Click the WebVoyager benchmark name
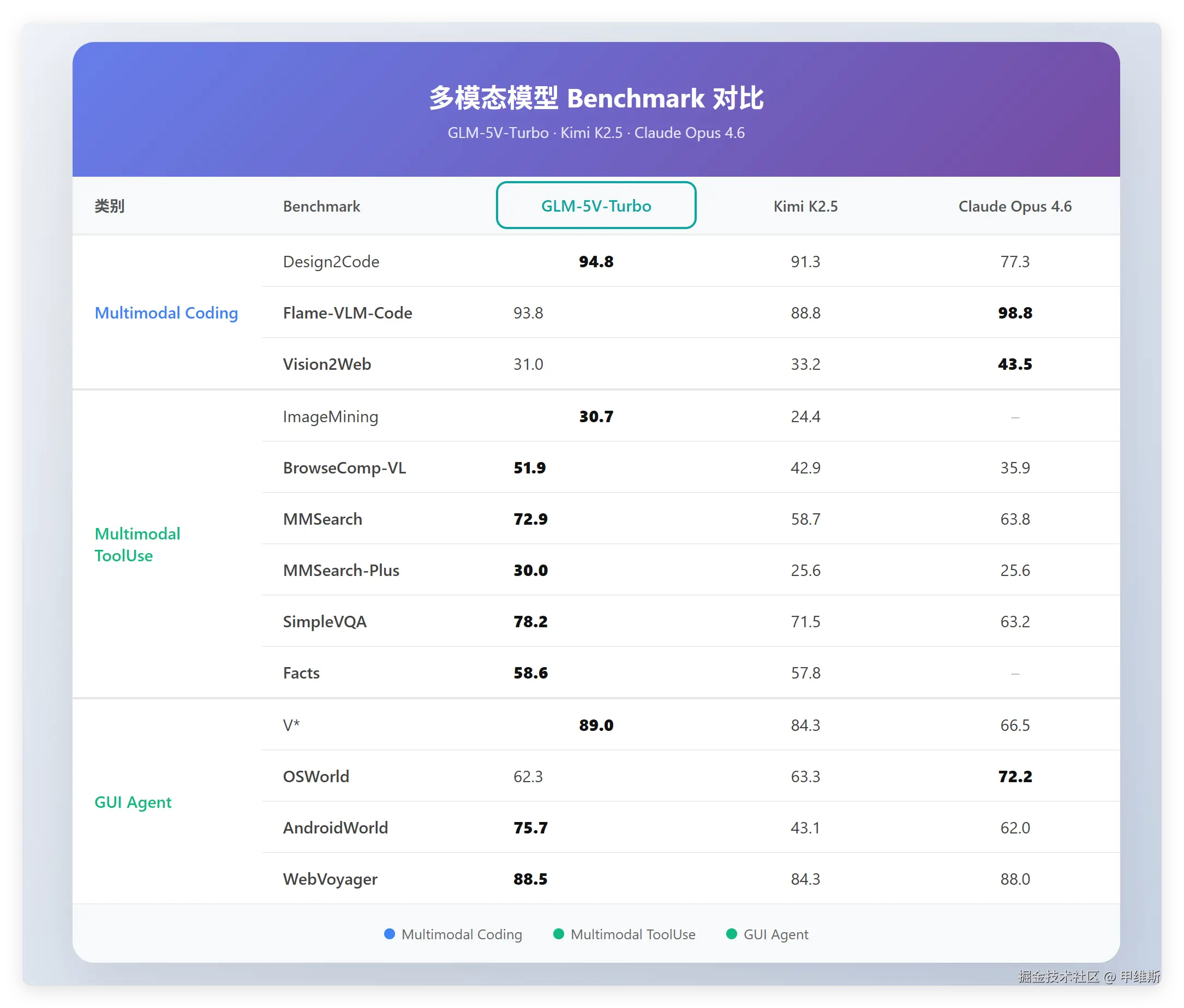1184x1008 pixels. tap(330, 879)
